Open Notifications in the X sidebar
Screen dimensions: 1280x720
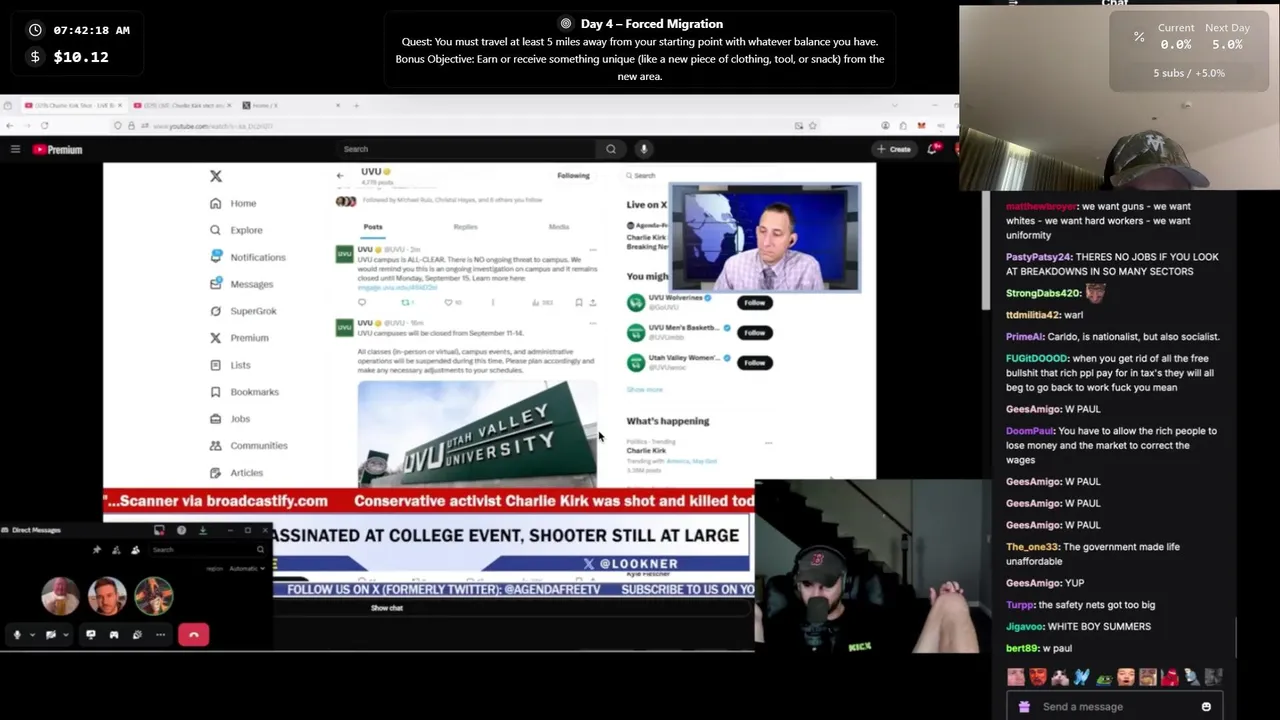click(248, 257)
